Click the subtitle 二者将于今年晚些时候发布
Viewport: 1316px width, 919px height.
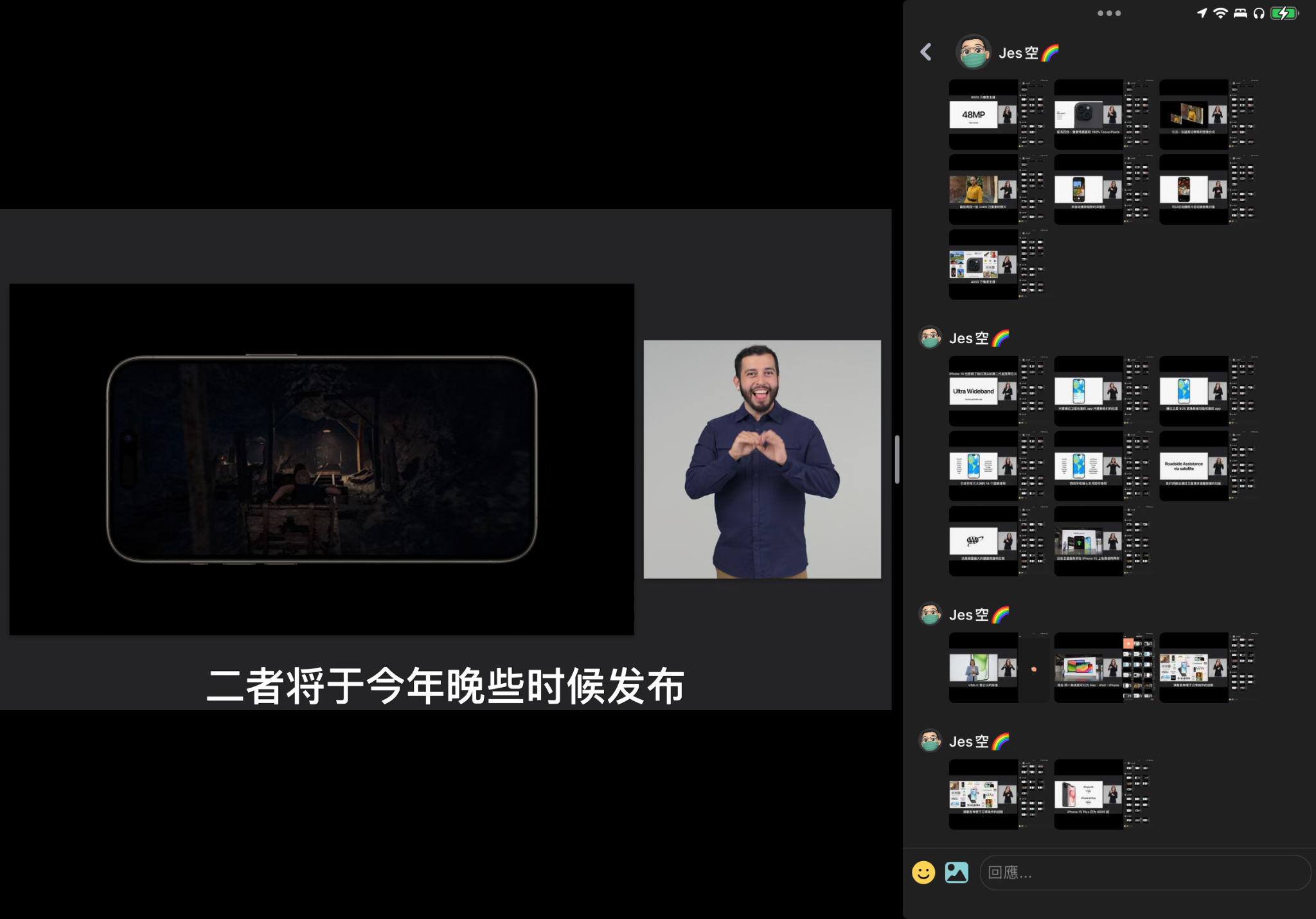coord(445,686)
